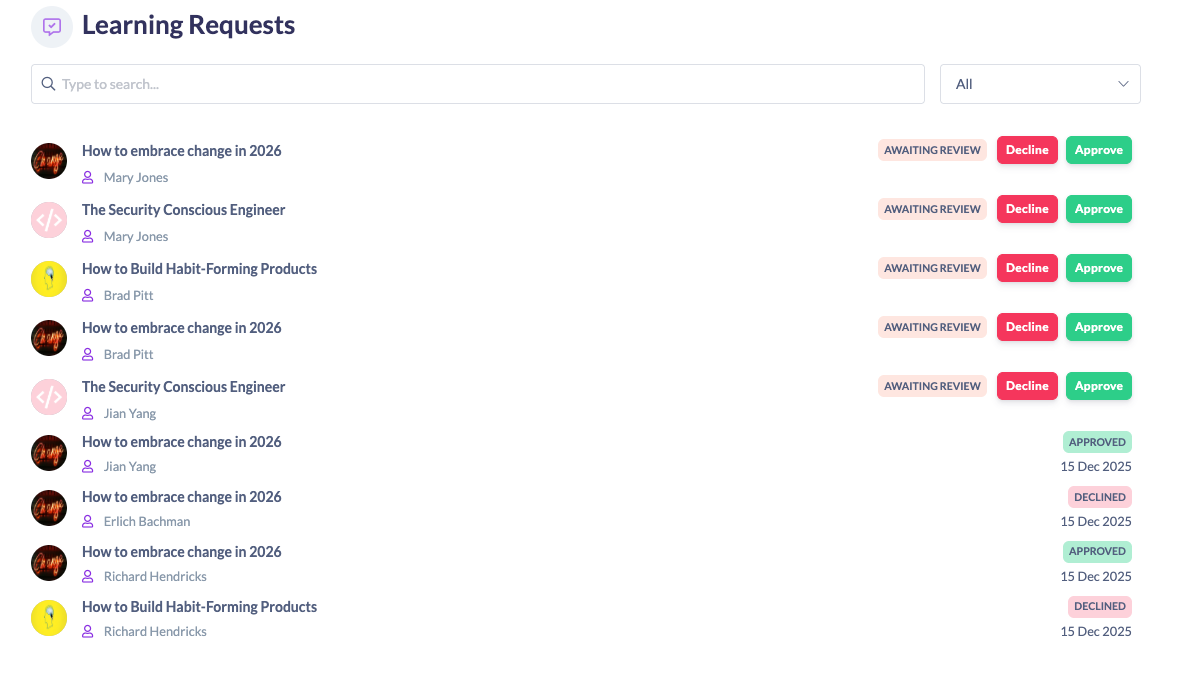
Task: Click APPROVED badge on Richard Hendricks' request
Action: [x=1096, y=552]
